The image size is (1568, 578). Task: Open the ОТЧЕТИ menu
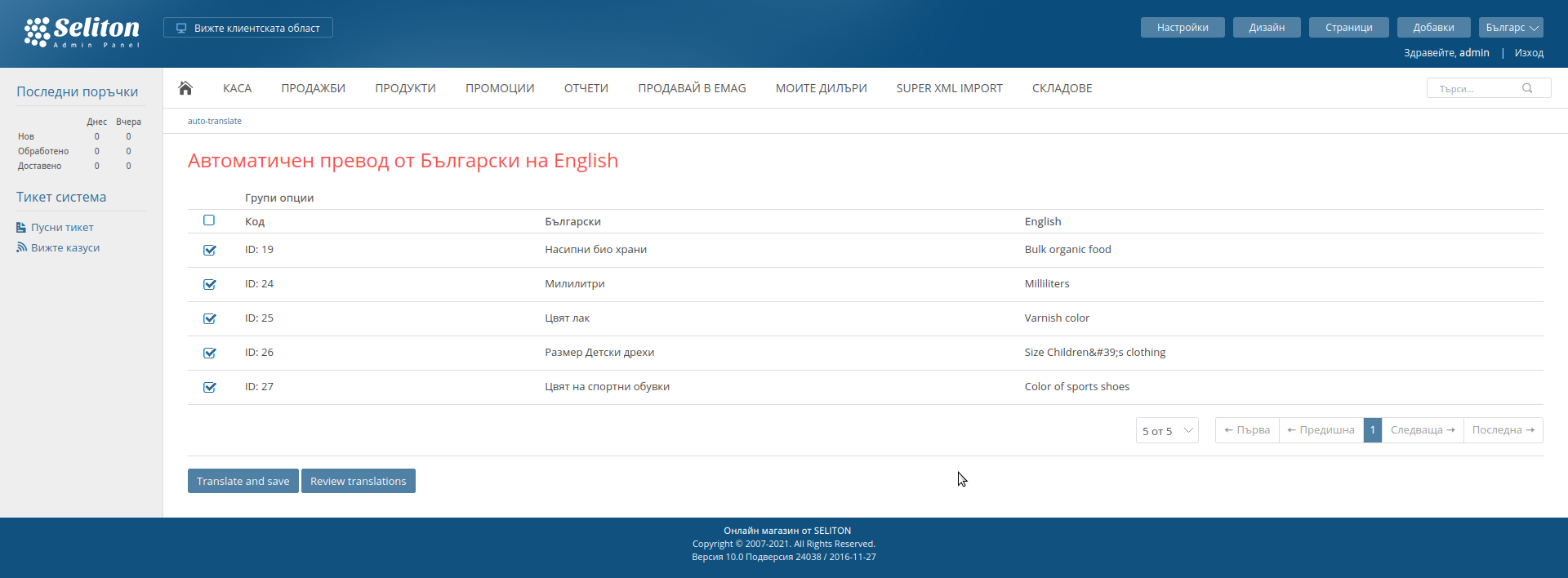click(x=586, y=88)
